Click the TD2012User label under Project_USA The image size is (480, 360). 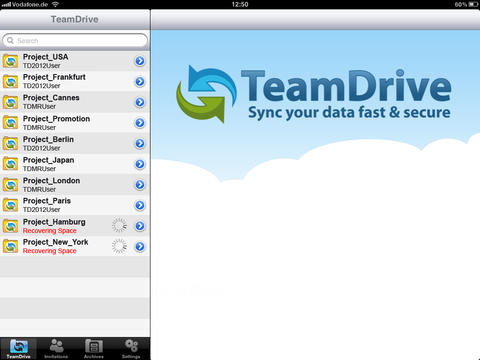[42, 66]
